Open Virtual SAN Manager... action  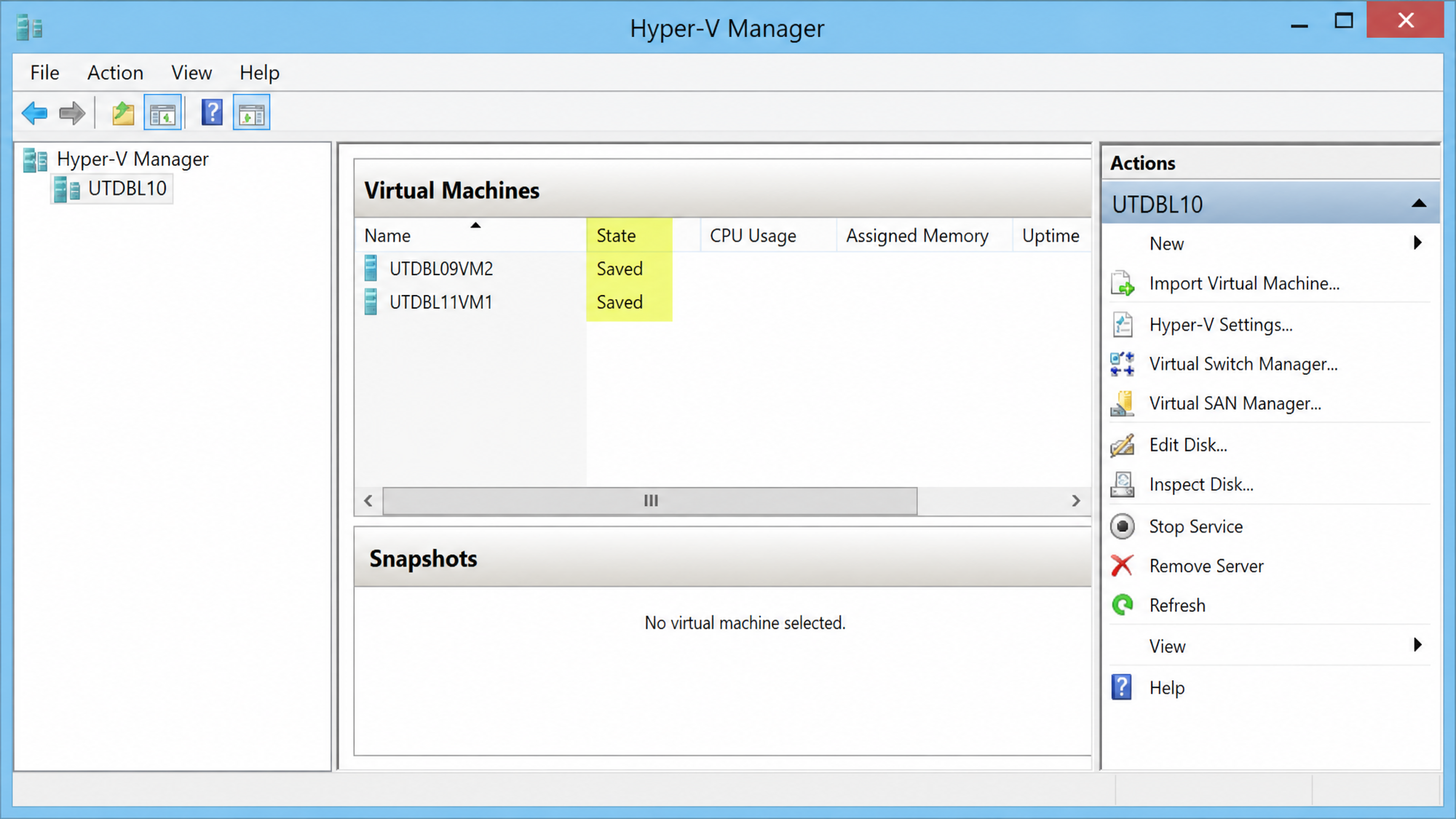tap(1235, 403)
